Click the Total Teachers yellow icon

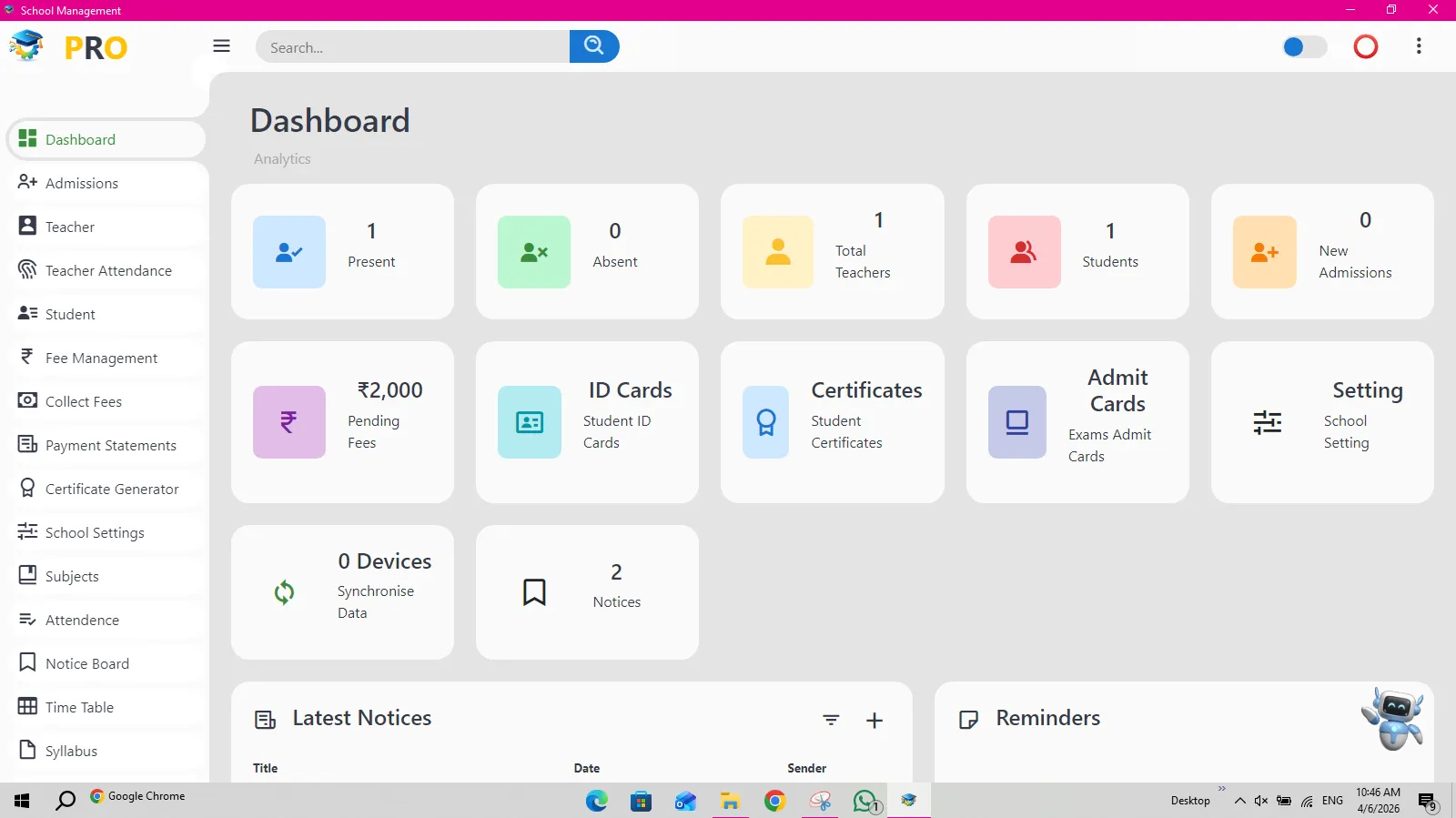pyautogui.click(x=778, y=252)
